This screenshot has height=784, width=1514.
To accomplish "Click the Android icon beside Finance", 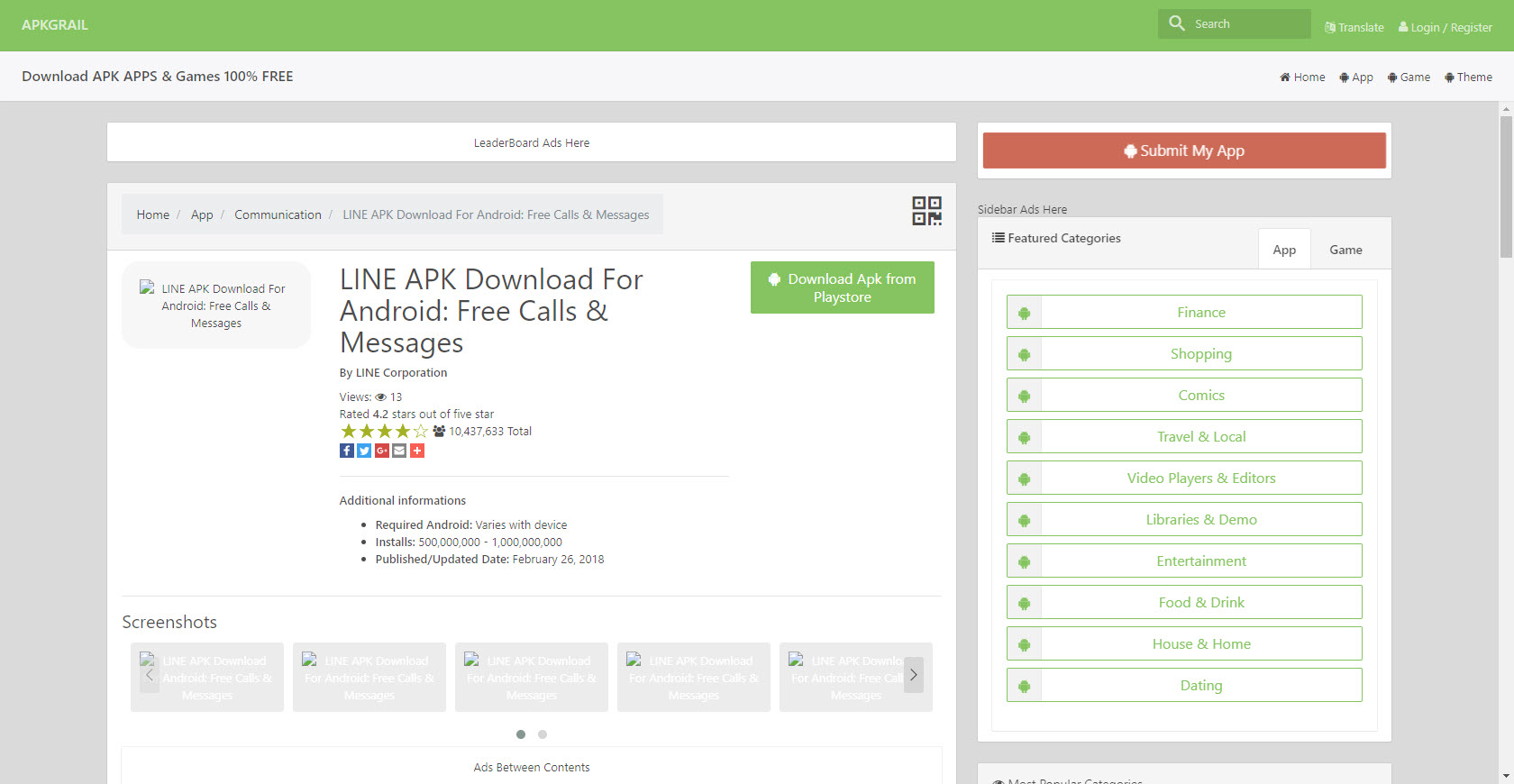I will [x=1025, y=313].
